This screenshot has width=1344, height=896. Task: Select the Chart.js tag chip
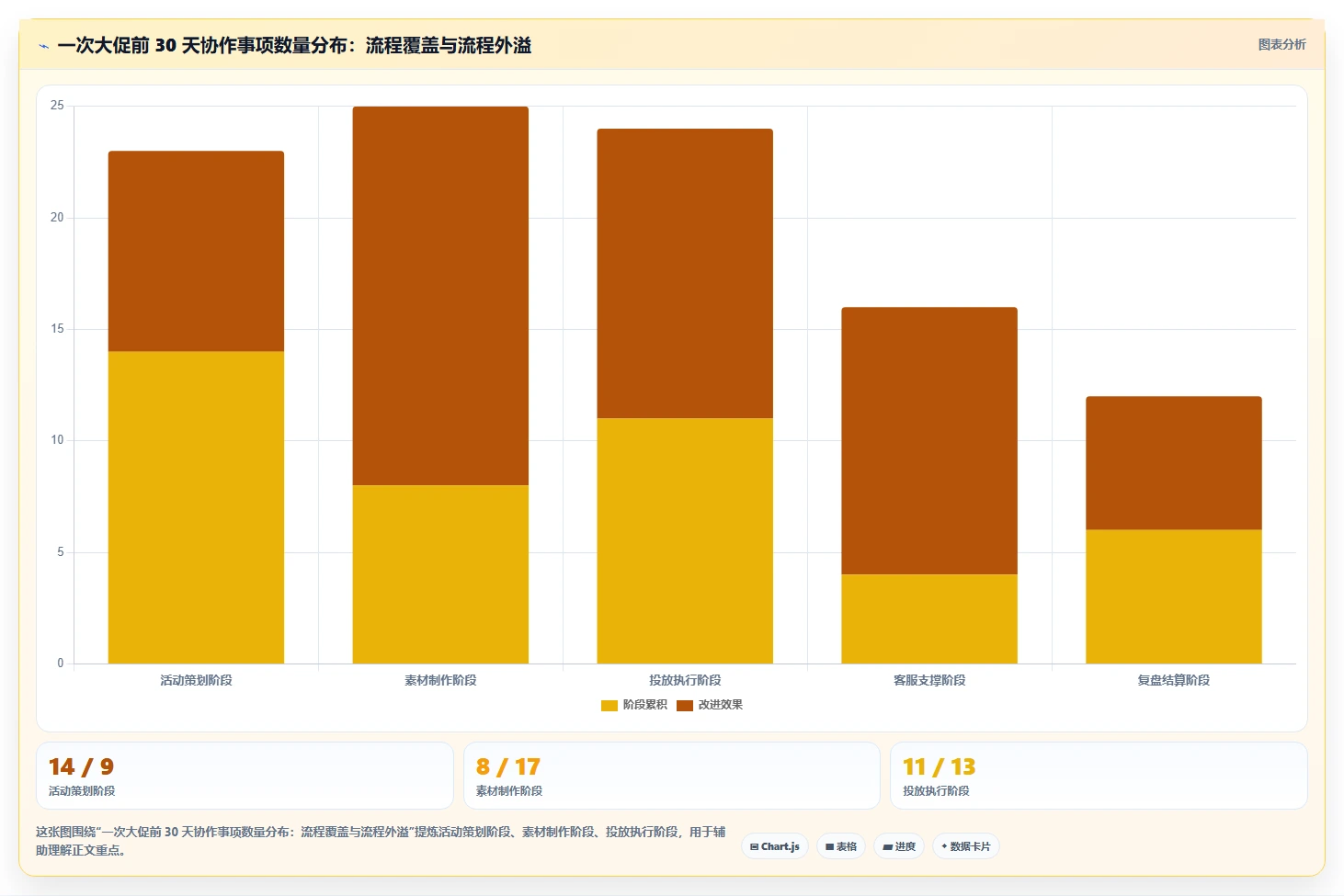(775, 846)
